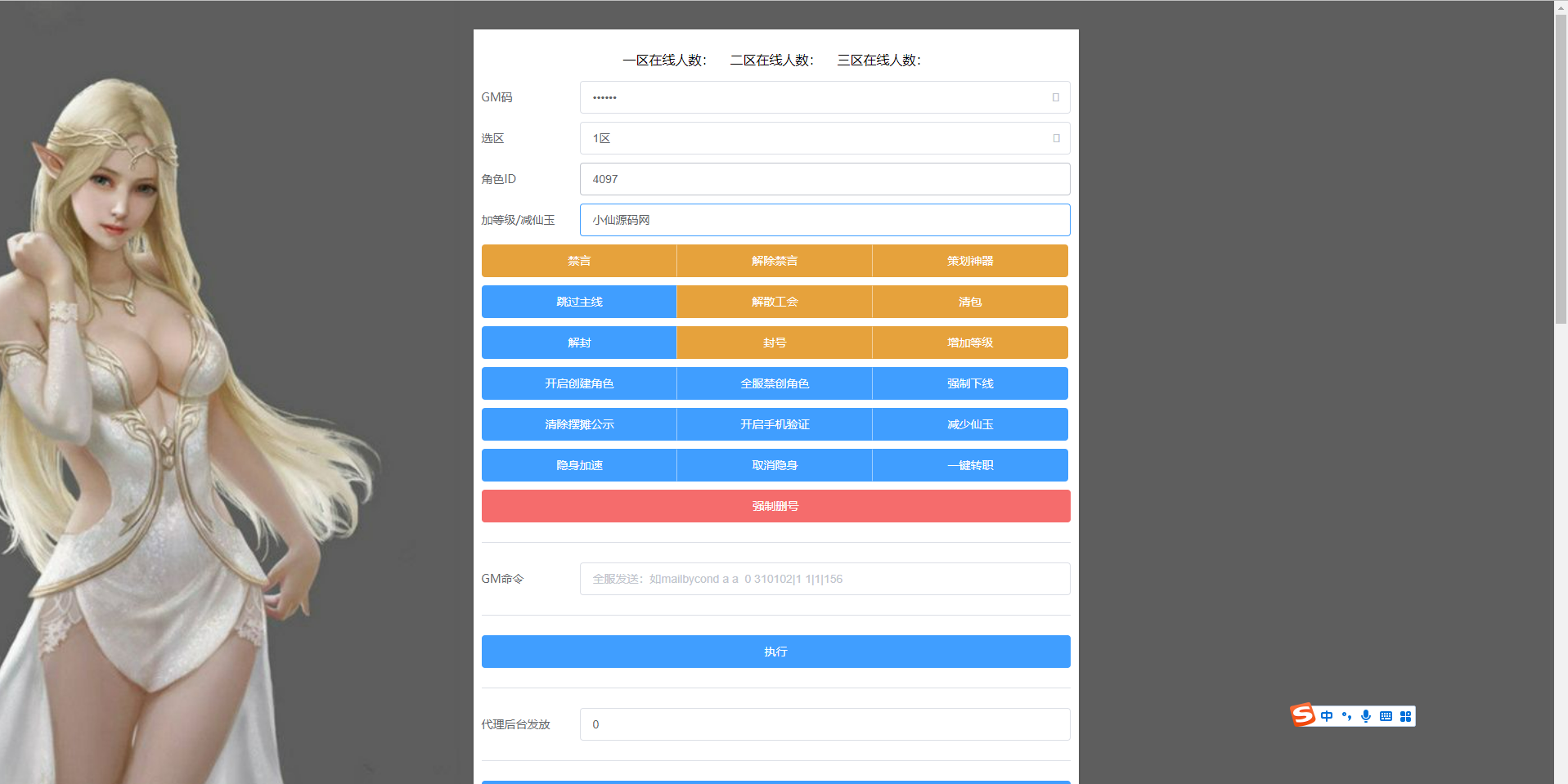Click the 加等级/减仙玉 input field

pyautogui.click(x=824, y=220)
